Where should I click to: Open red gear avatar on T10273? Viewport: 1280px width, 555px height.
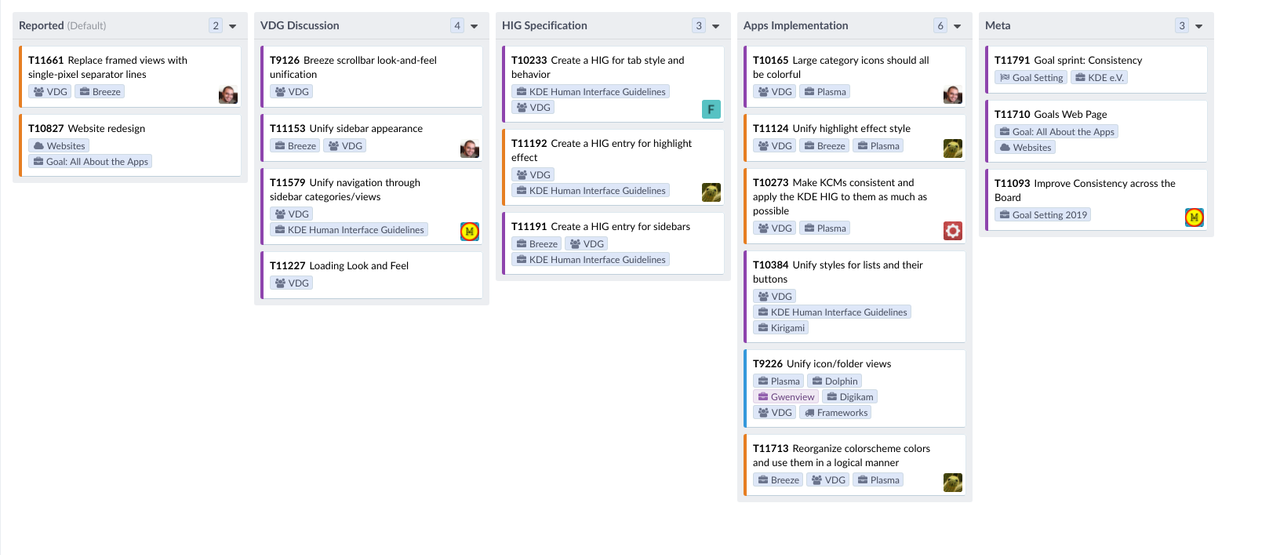click(953, 231)
